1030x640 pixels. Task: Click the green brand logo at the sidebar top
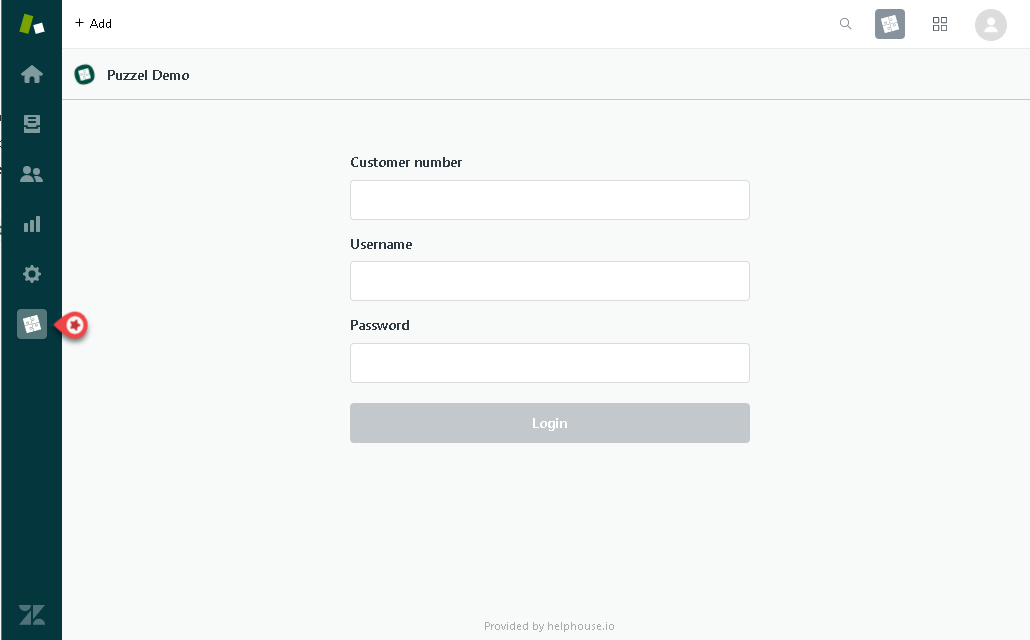pyautogui.click(x=32, y=24)
